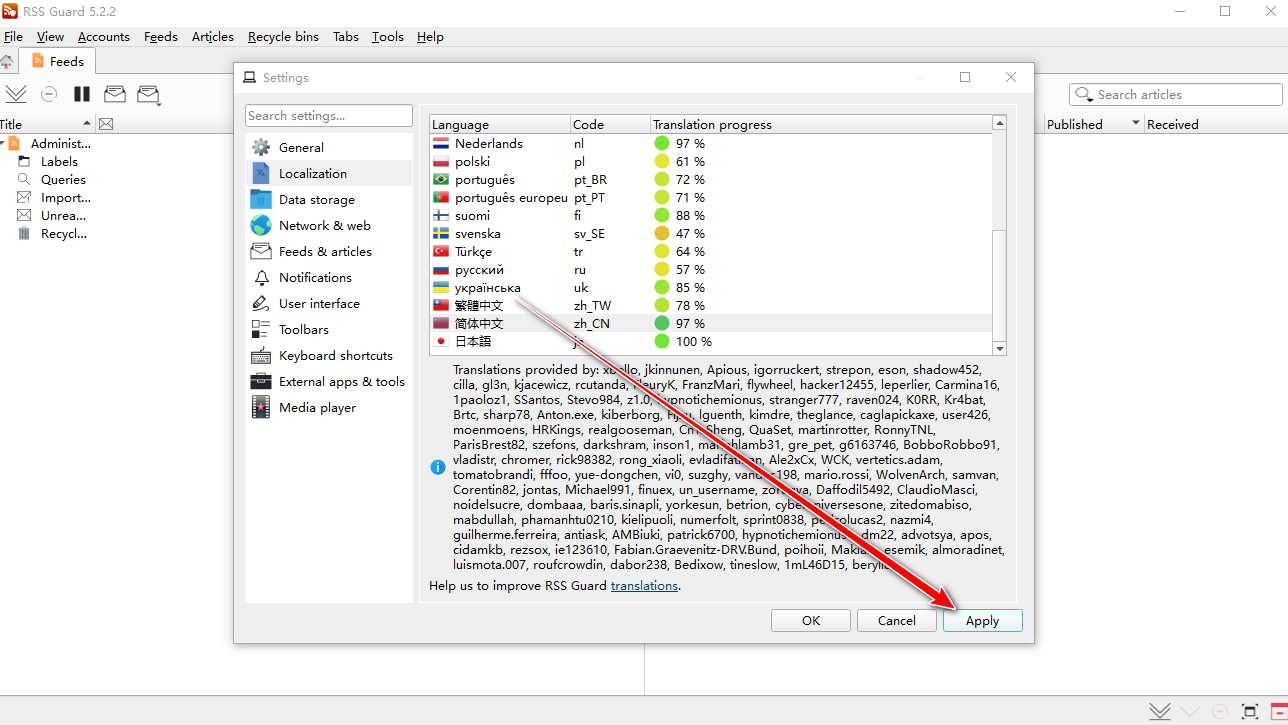Select polski language row
This screenshot has width=1288, height=725.
coord(711,161)
